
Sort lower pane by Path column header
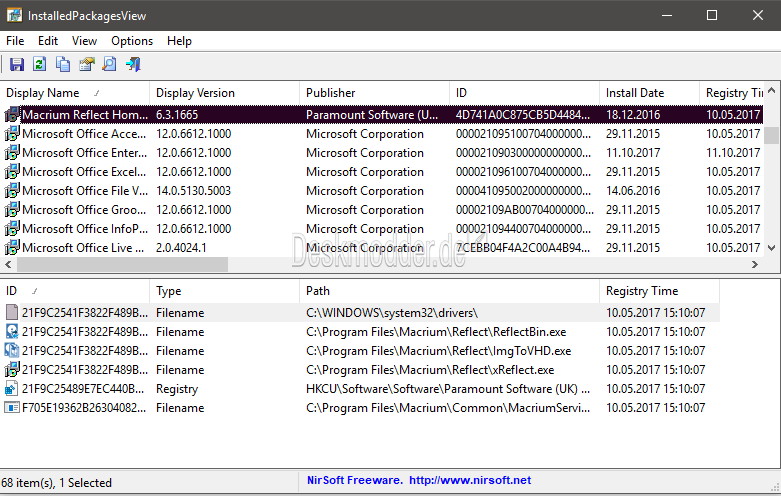click(x=449, y=291)
